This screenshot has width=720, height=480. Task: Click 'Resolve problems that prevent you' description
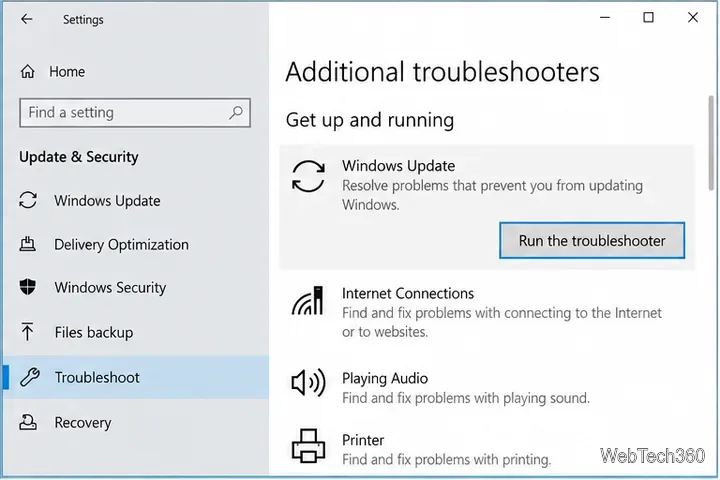pos(492,195)
